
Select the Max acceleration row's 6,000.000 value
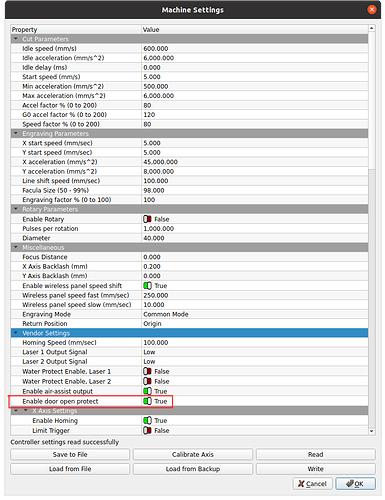click(x=159, y=96)
